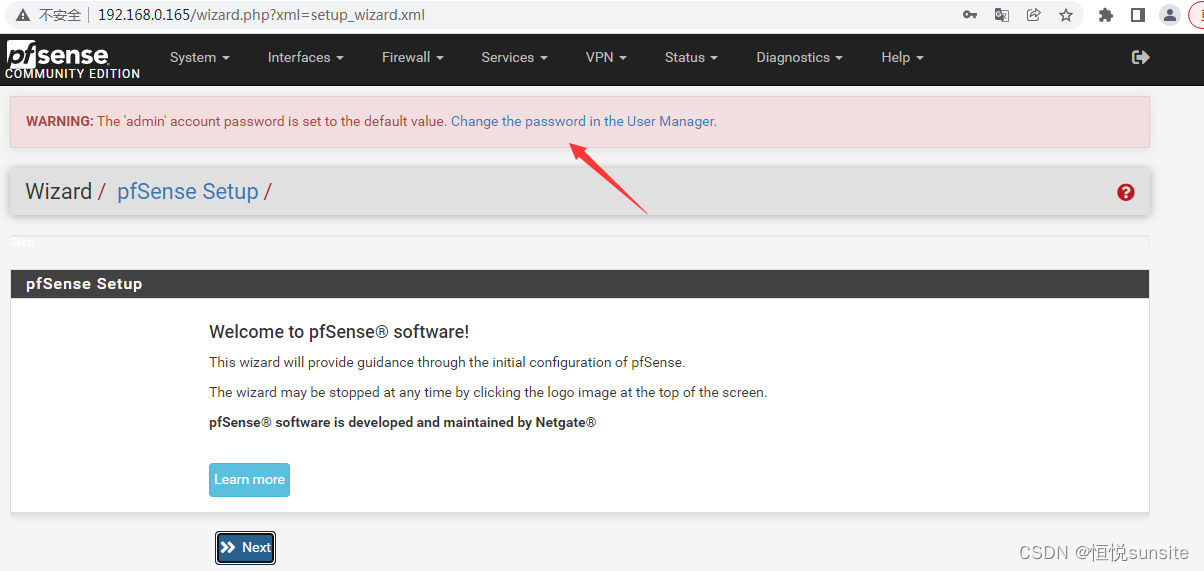Viewport: 1204px width, 571px height.
Task: Bookmark this page with the star icon
Action: (x=1066, y=15)
